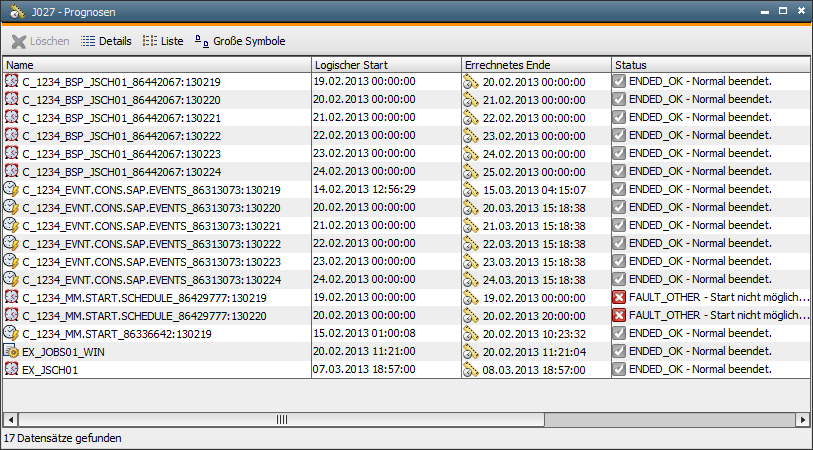The image size is (813, 450).
Task: Select the EX_JSCH01 entry name
Action: coord(50,371)
